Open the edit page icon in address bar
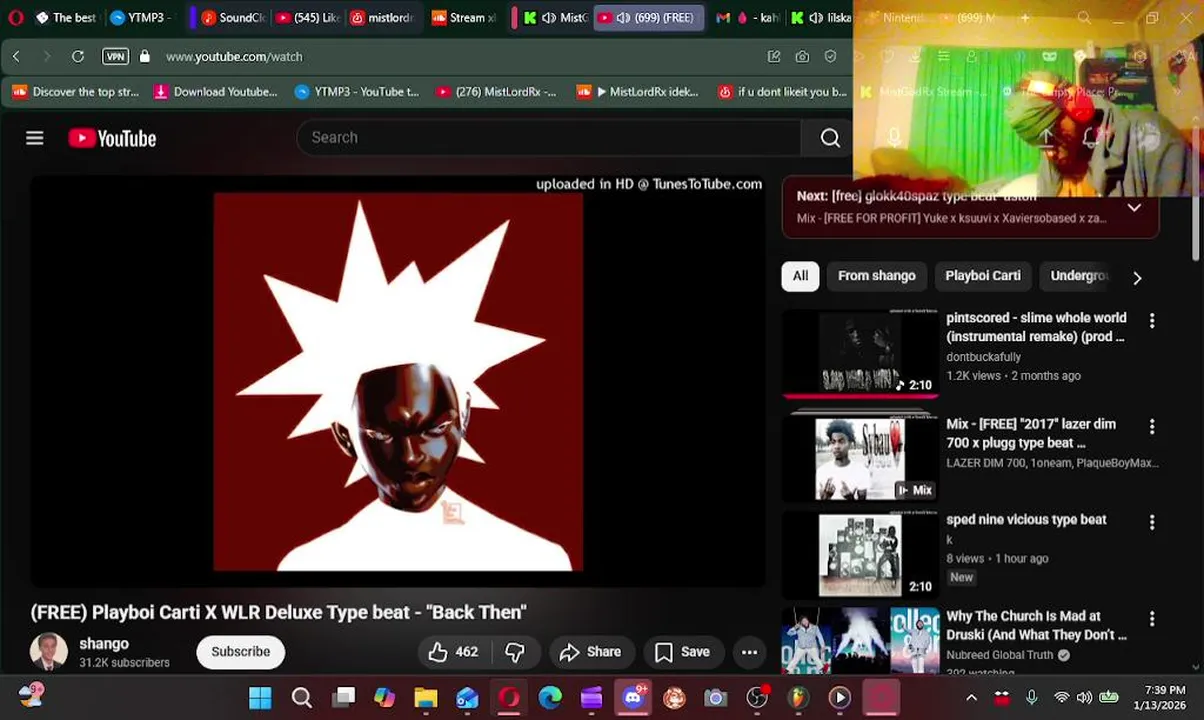The width and height of the screenshot is (1204, 720). 774,56
